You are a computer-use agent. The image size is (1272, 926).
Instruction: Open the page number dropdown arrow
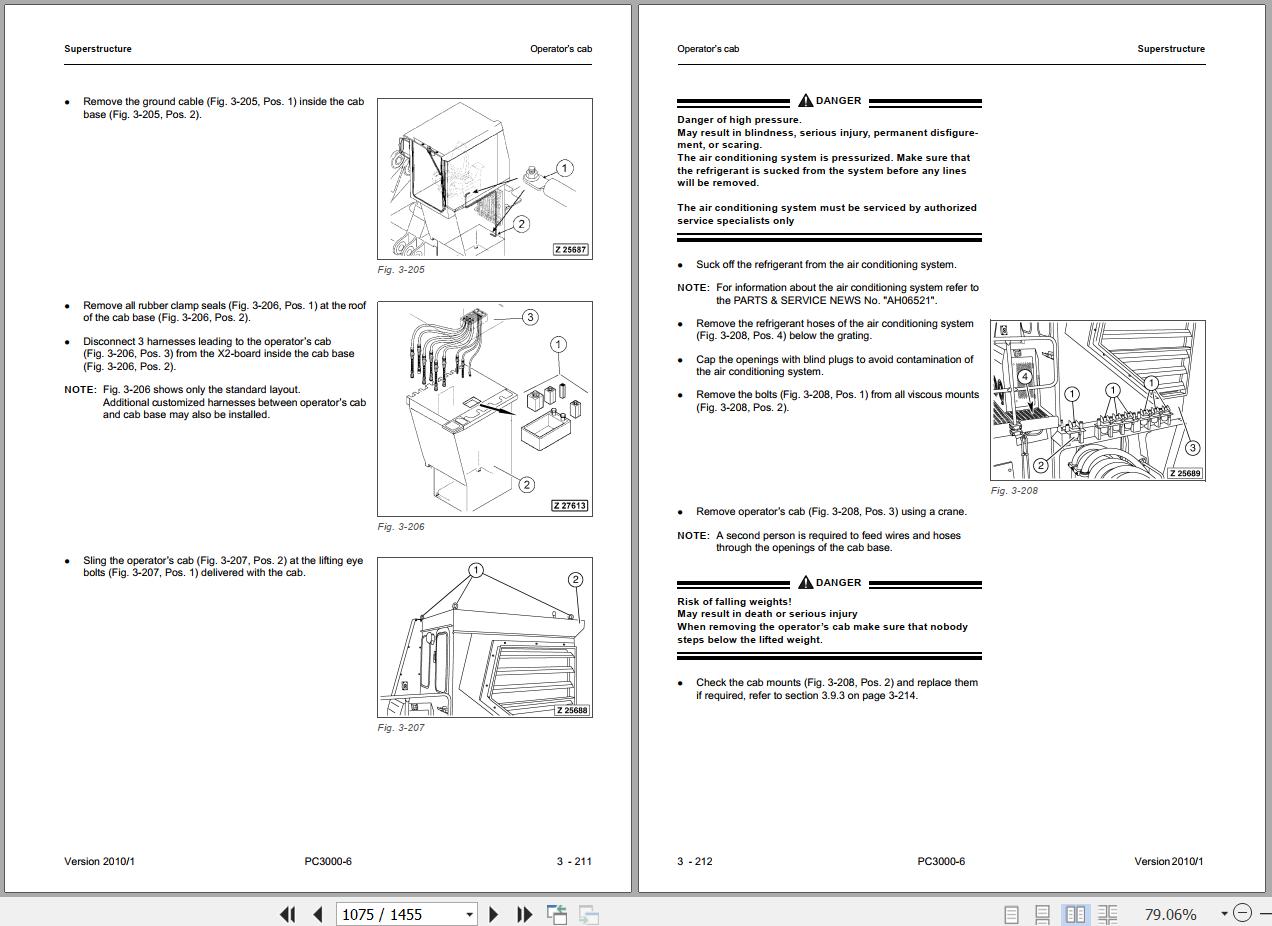click(x=469, y=914)
